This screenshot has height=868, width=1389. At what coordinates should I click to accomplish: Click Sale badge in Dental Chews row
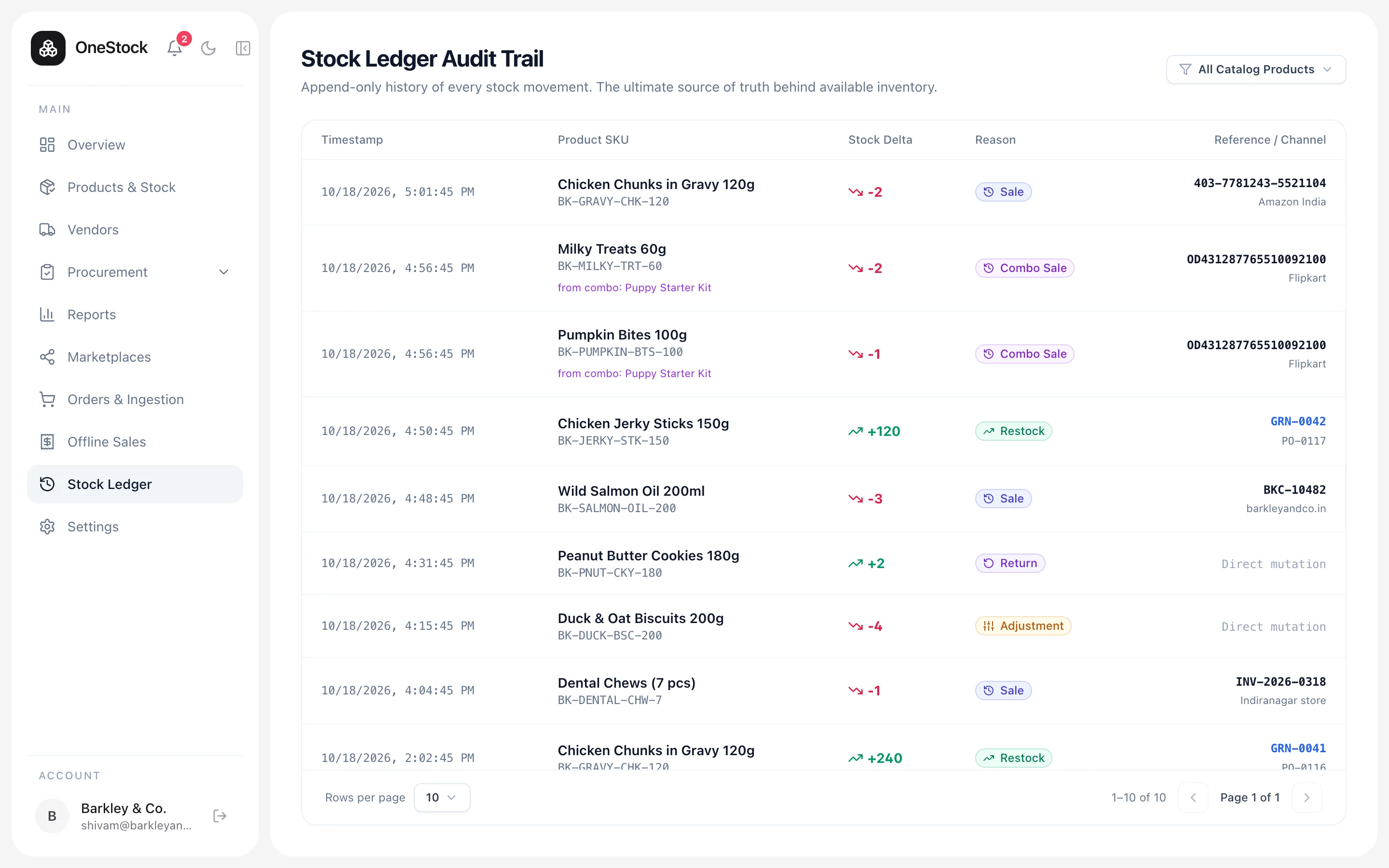pos(1003,690)
